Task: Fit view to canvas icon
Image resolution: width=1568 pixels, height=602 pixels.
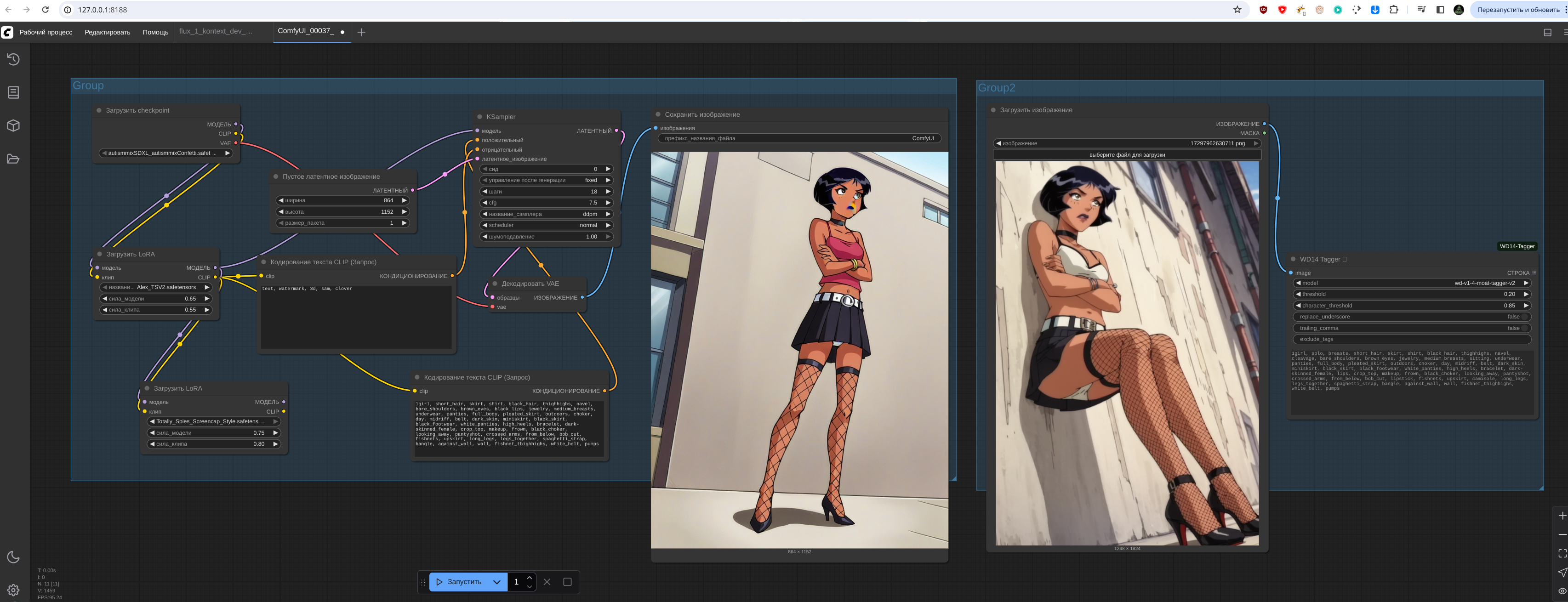Action: (1562, 553)
